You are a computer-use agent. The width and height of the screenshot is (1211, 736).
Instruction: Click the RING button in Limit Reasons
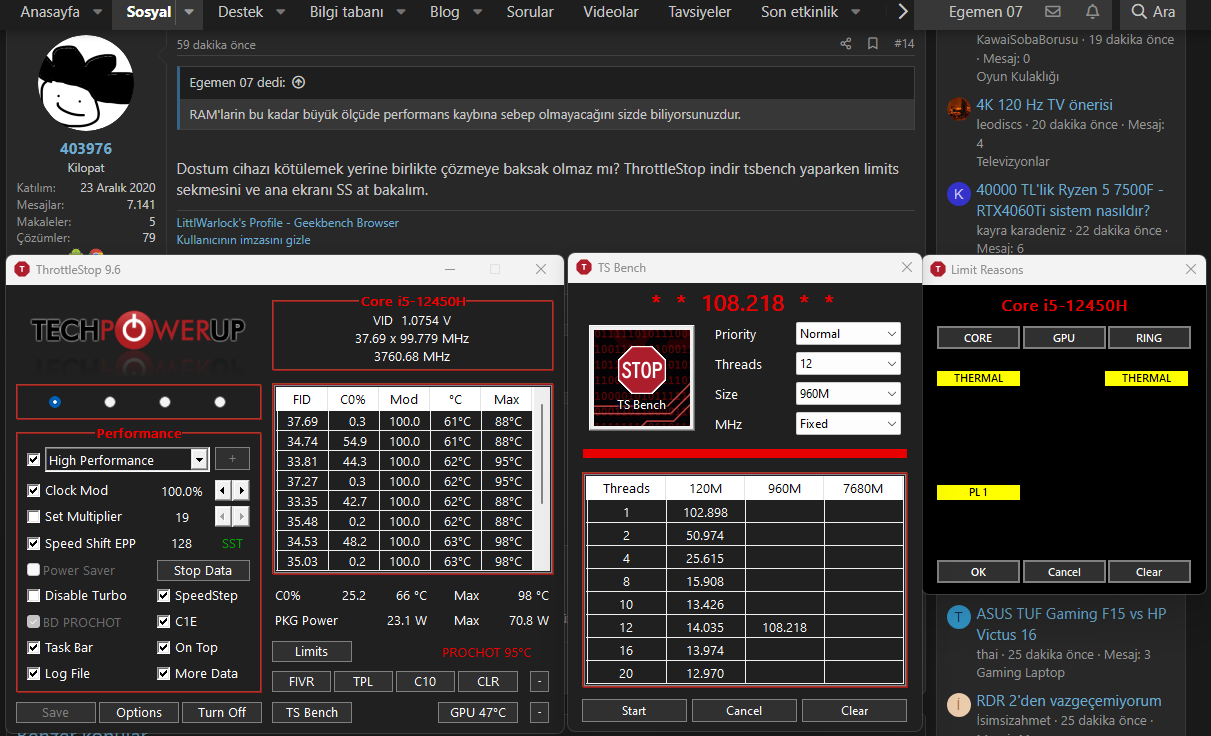1149,338
